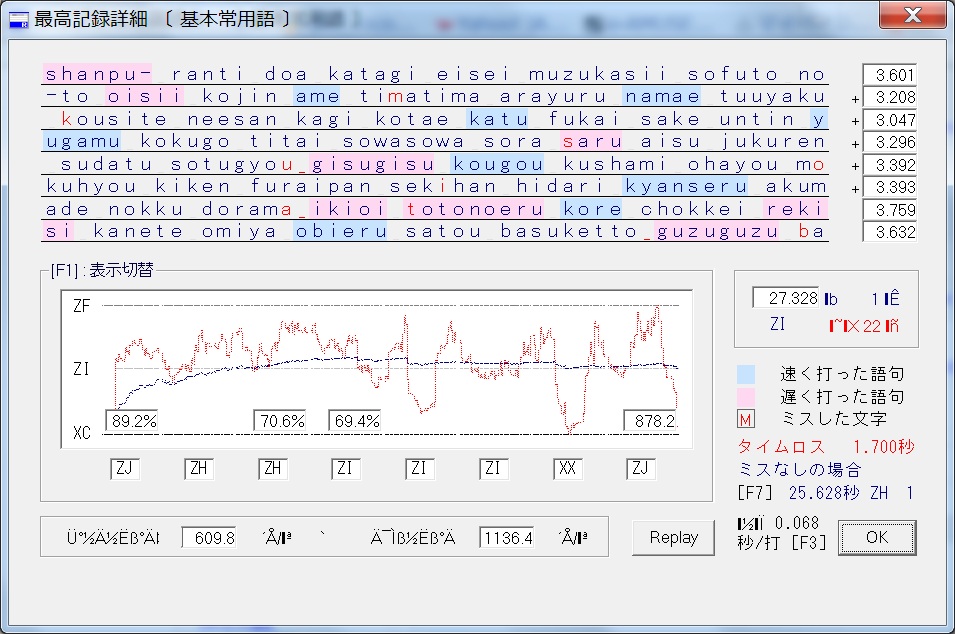Confirm with the OK button
Screen dimensions: 955x634
(876, 537)
